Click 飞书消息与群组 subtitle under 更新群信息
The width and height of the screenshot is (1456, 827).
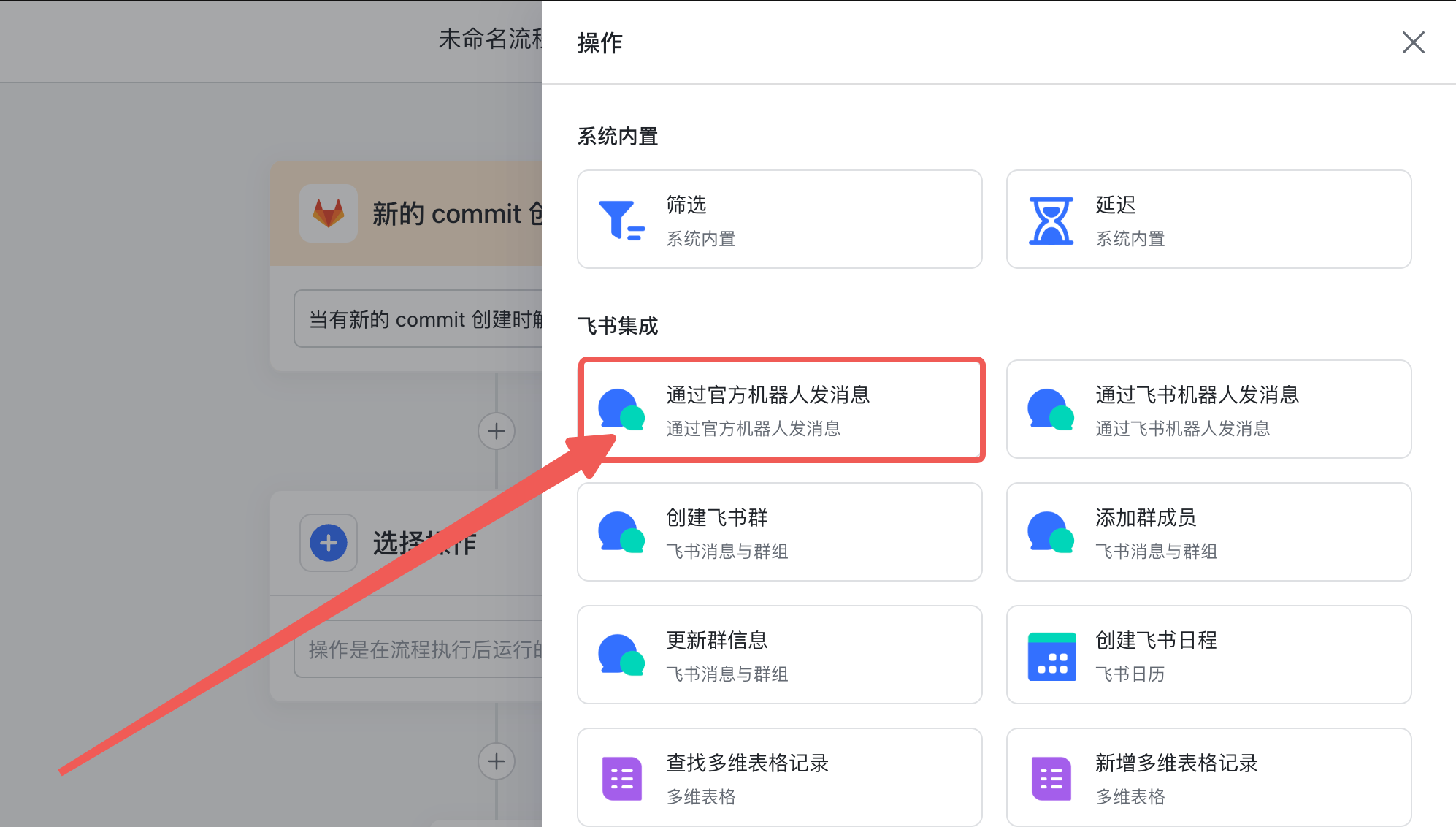[x=727, y=674]
